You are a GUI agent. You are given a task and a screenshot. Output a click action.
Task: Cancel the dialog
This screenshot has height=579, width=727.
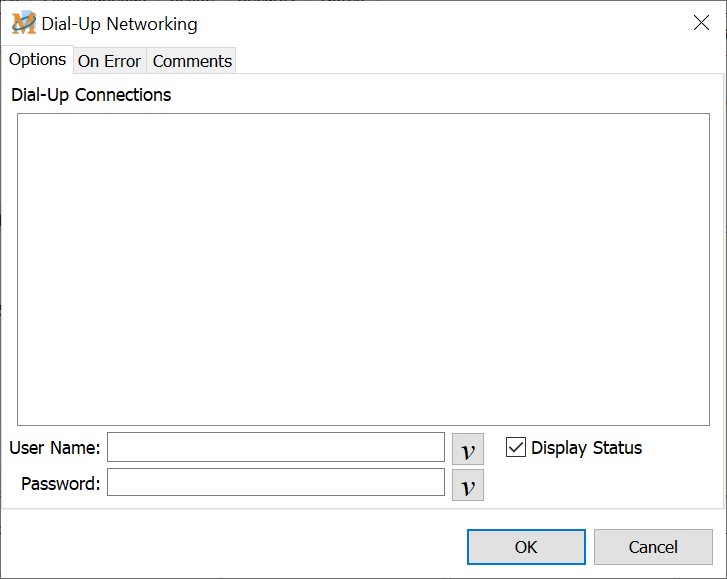(653, 547)
